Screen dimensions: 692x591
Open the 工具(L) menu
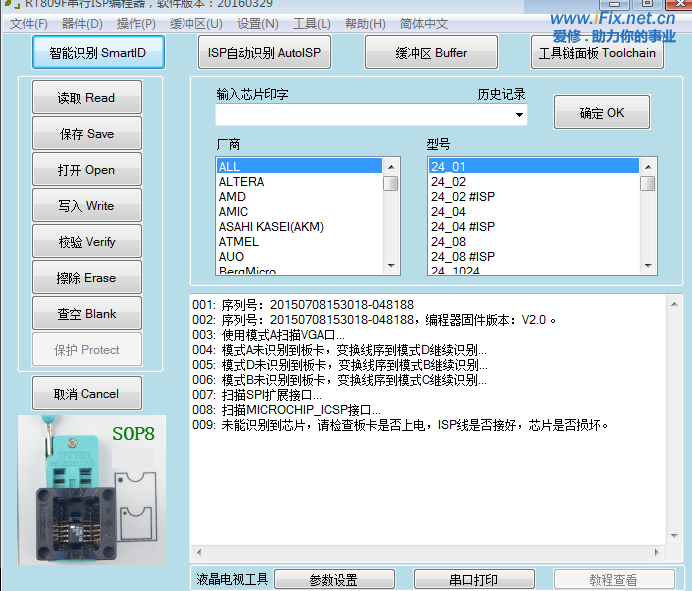tap(312, 23)
